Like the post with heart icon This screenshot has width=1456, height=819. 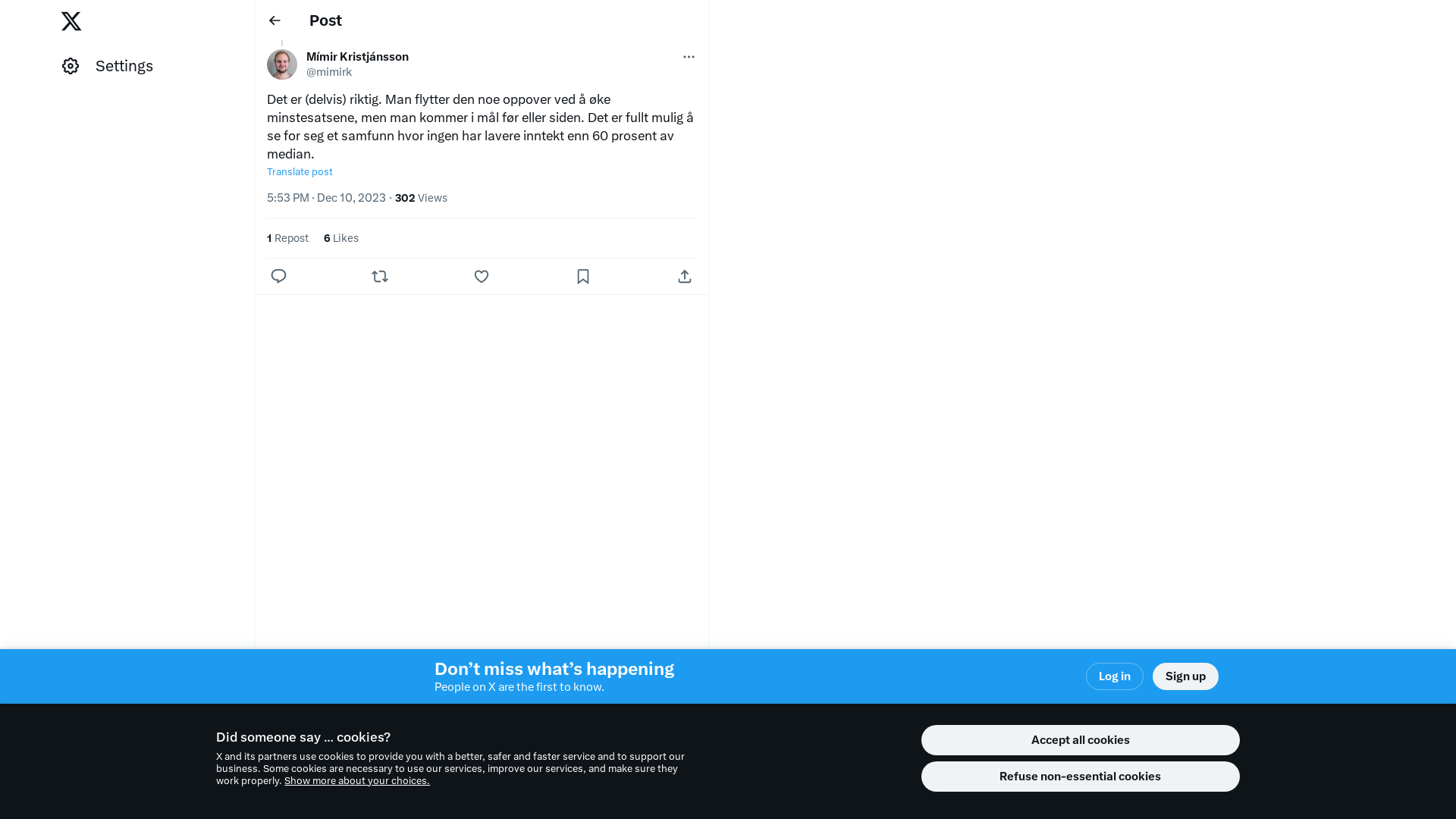(x=482, y=276)
